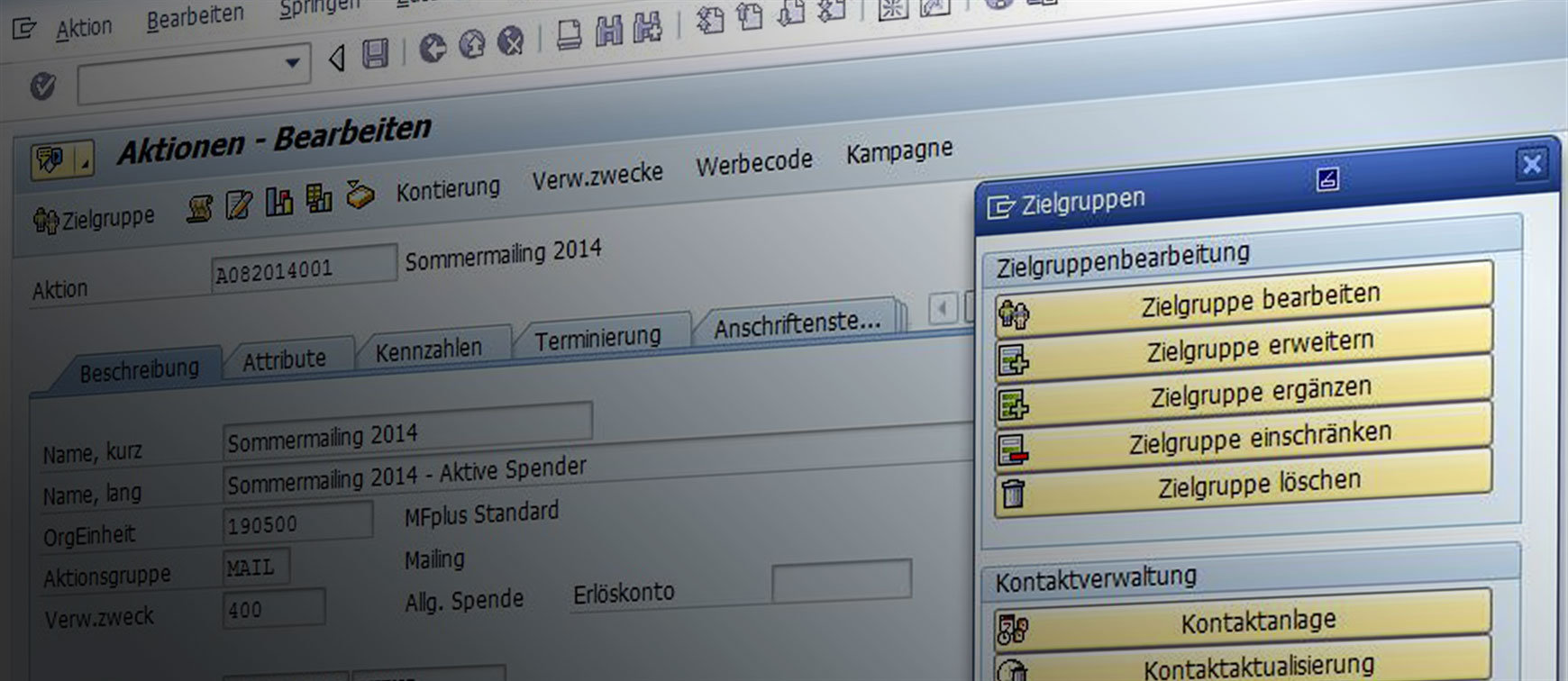The width and height of the screenshot is (1568, 681).
Task: Click the Zielgruppe toolbar button
Action: (94, 219)
